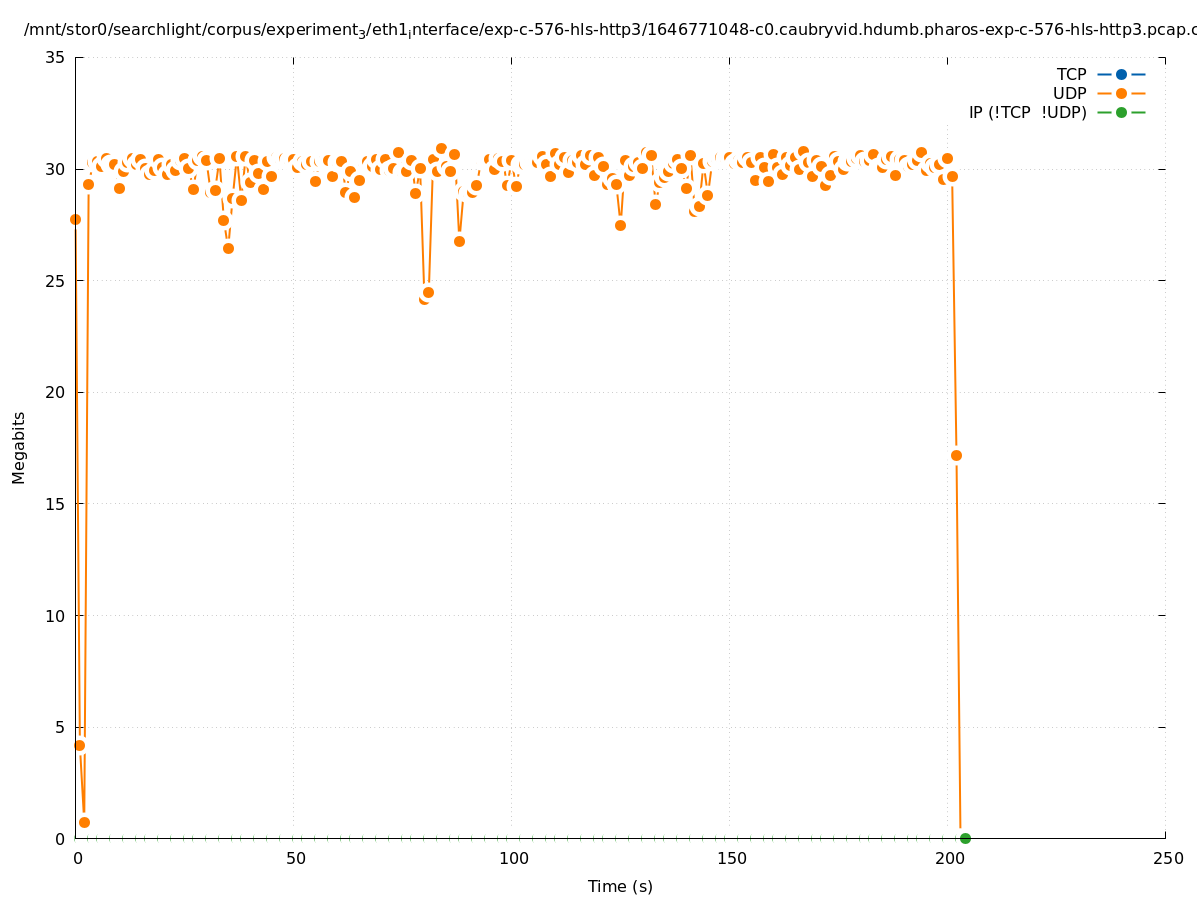Select the IP (!TCP !UDP) legend label
Image resolution: width=1197 pixels, height=900 pixels.
click(1027, 112)
